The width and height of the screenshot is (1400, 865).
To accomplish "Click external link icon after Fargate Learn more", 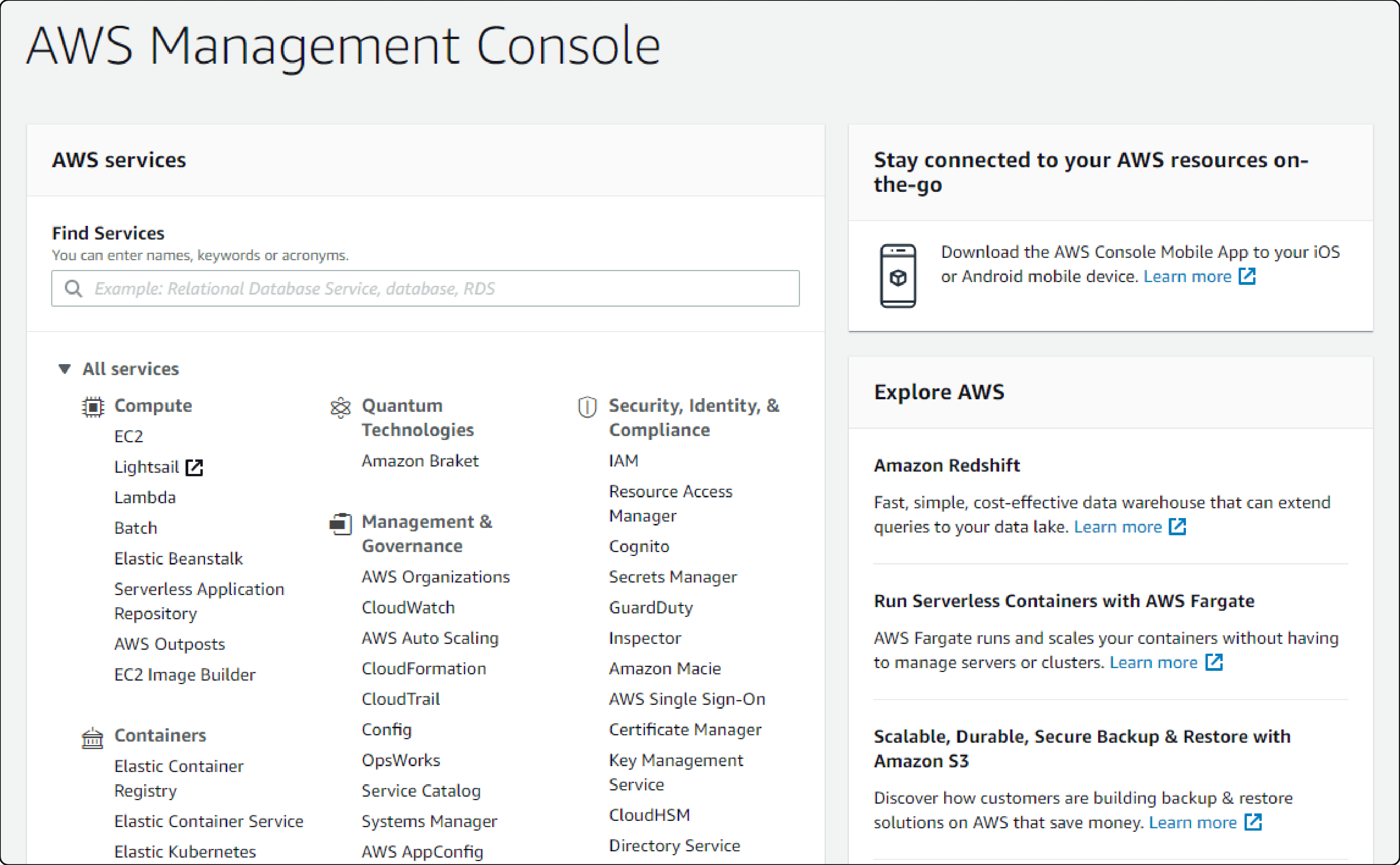I will 1214,662.
